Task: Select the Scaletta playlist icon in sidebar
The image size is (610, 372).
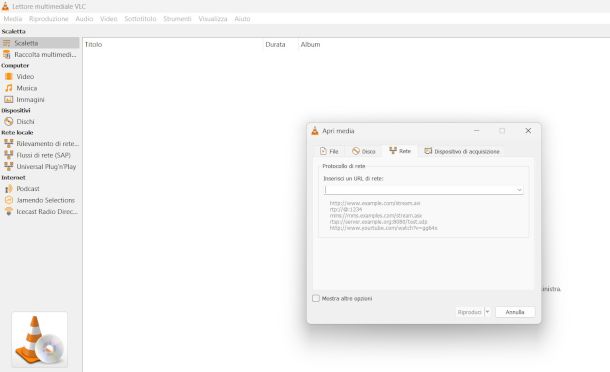Action: coord(7,43)
